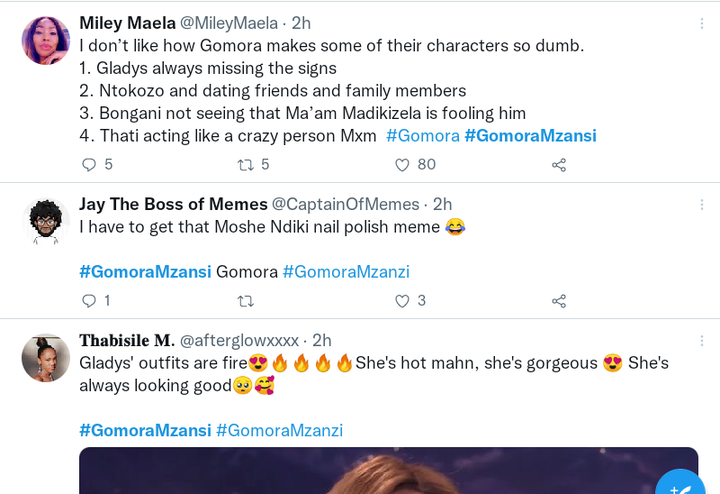Open more options on Miley Maela's tweet
The image size is (720, 494).
point(702,23)
